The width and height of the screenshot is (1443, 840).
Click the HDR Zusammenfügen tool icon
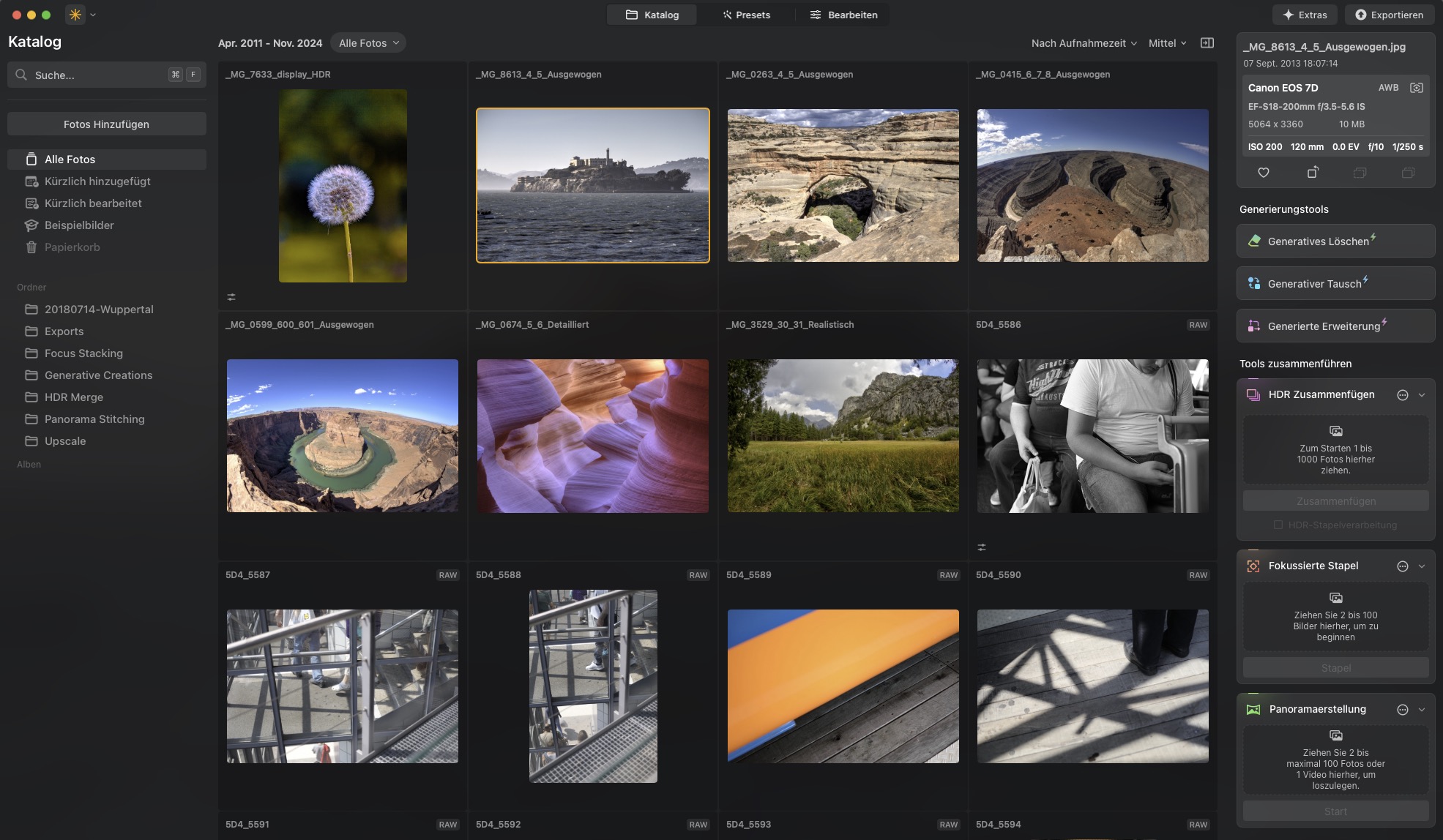click(x=1253, y=395)
